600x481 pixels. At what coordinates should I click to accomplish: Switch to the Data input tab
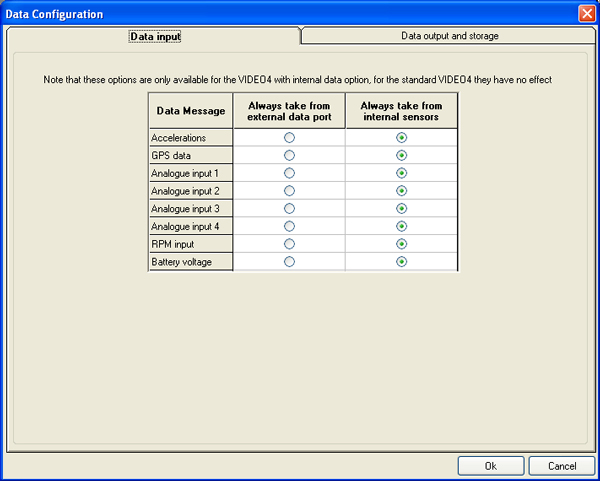tap(155, 36)
